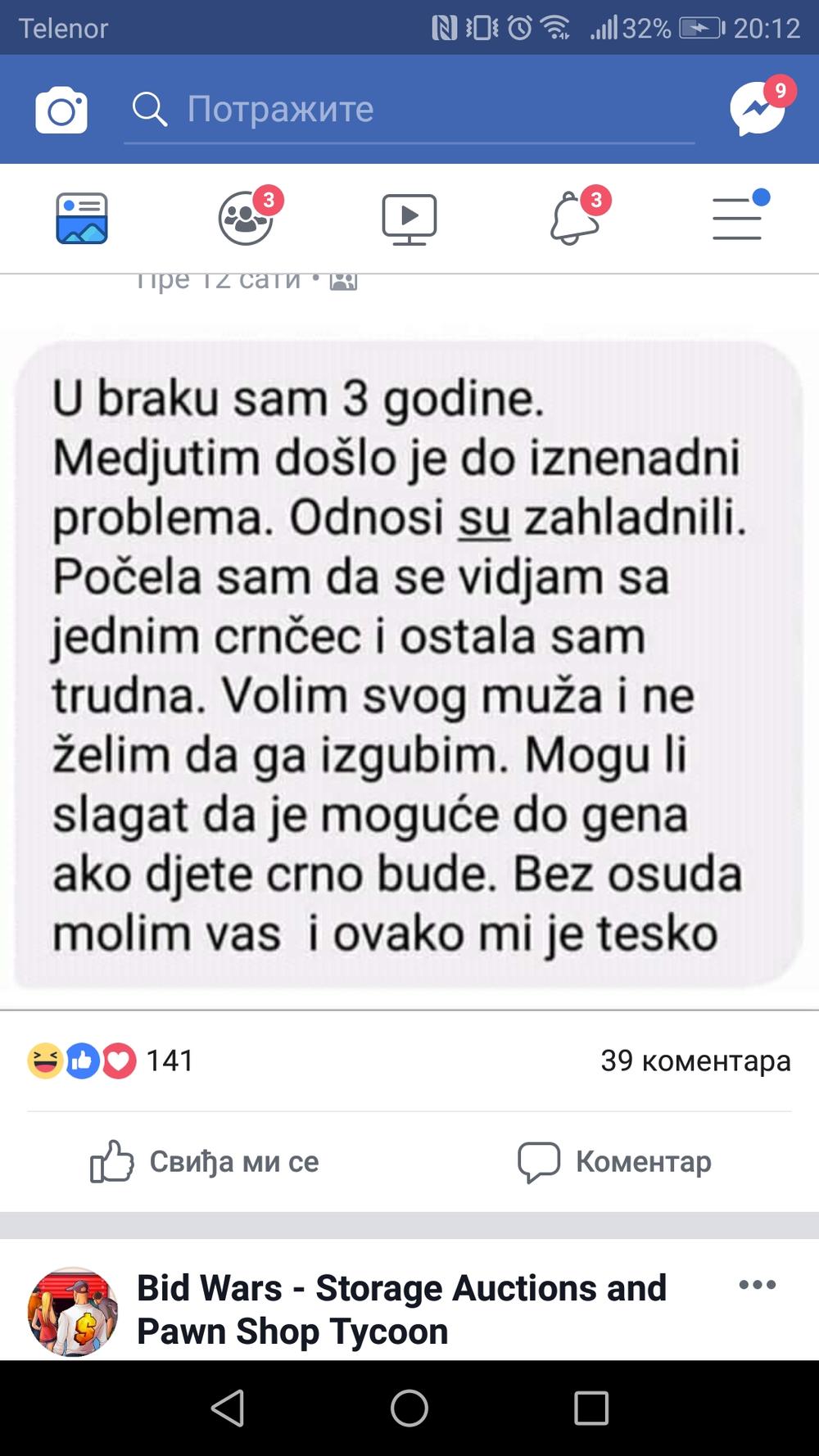This screenshot has width=819, height=1456.
Task: Open the Bid Wars page avatar
Action: (x=72, y=1311)
